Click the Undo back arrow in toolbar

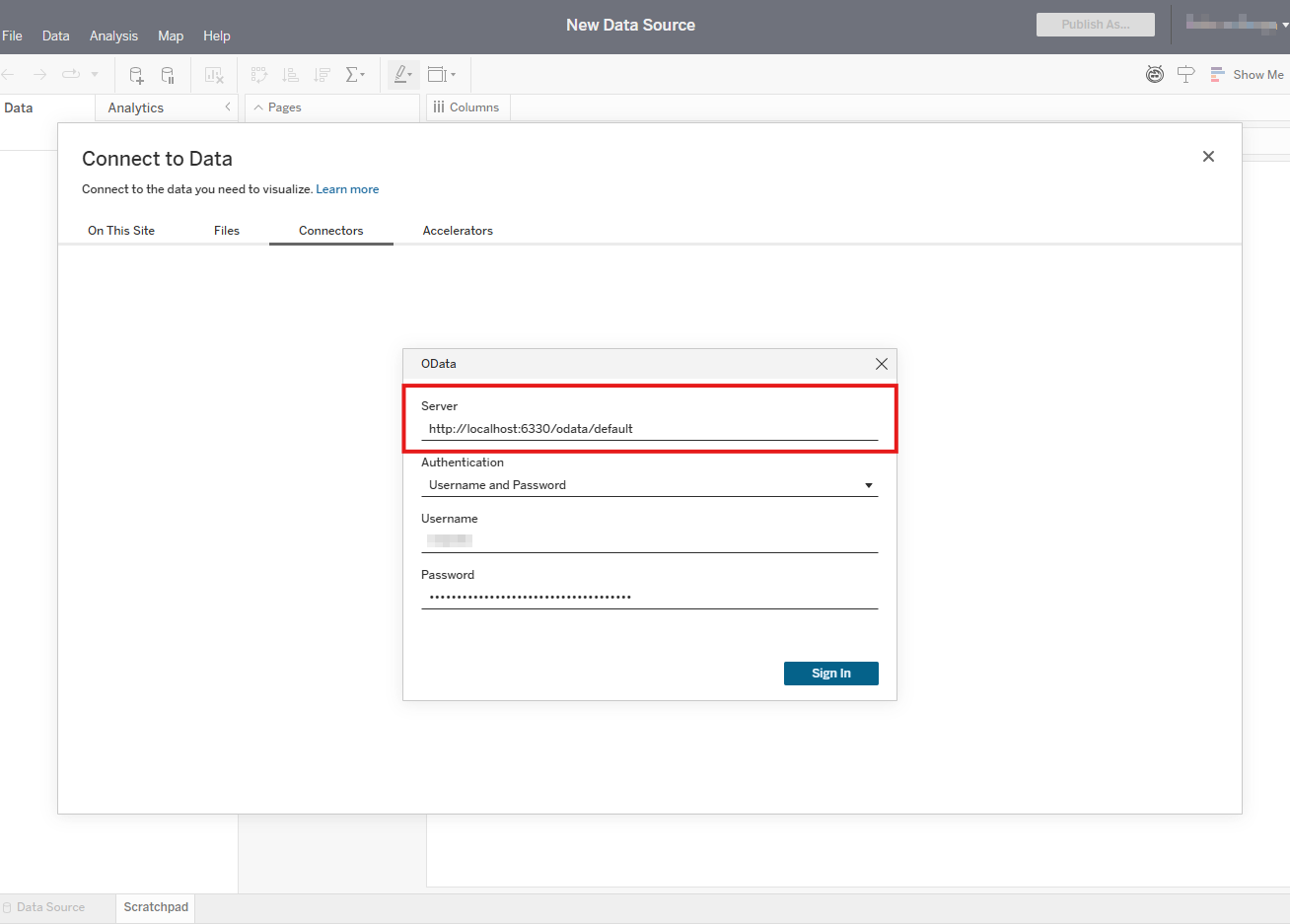[x=8, y=74]
